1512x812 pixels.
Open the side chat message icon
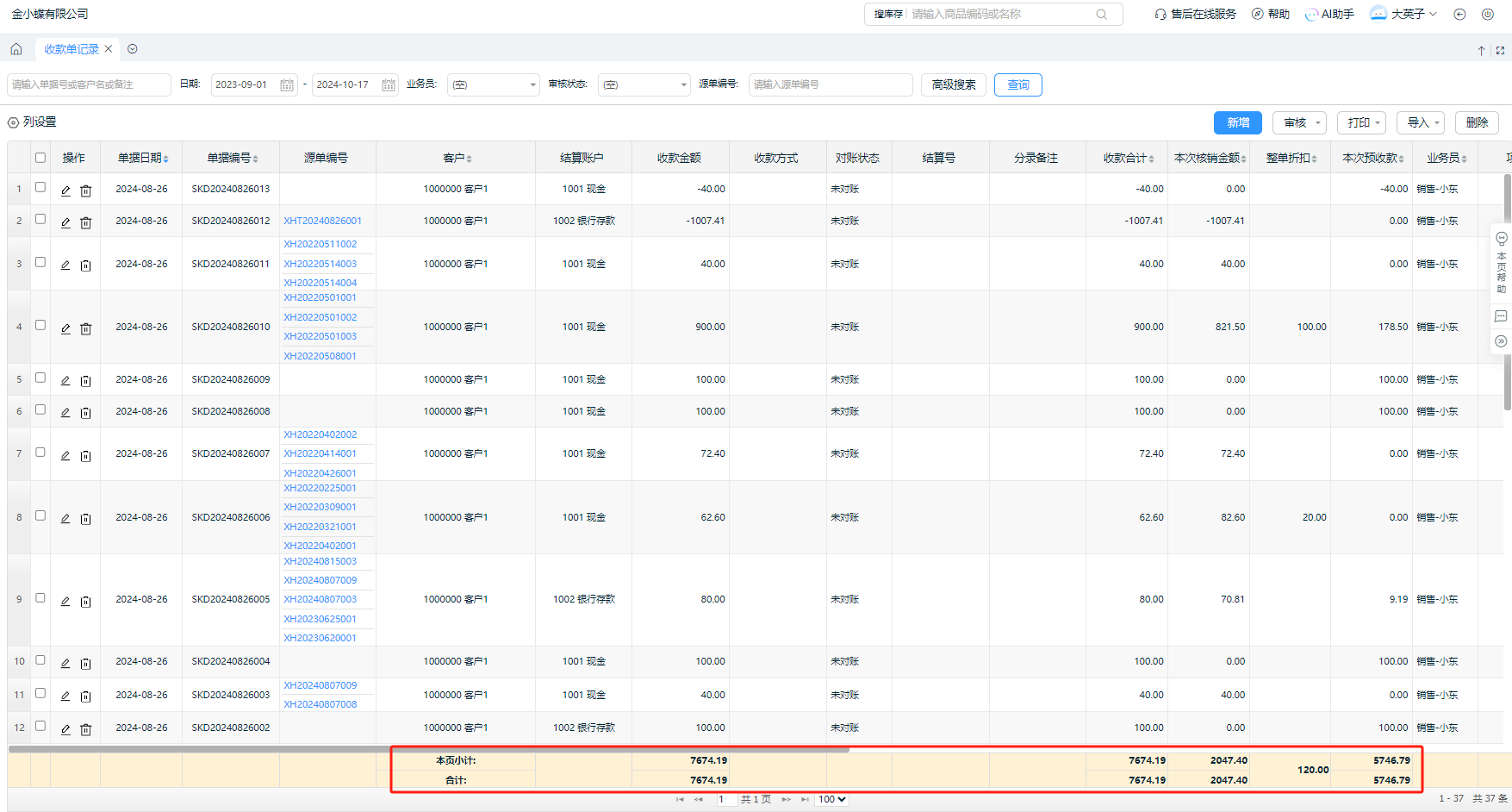tap(1501, 316)
